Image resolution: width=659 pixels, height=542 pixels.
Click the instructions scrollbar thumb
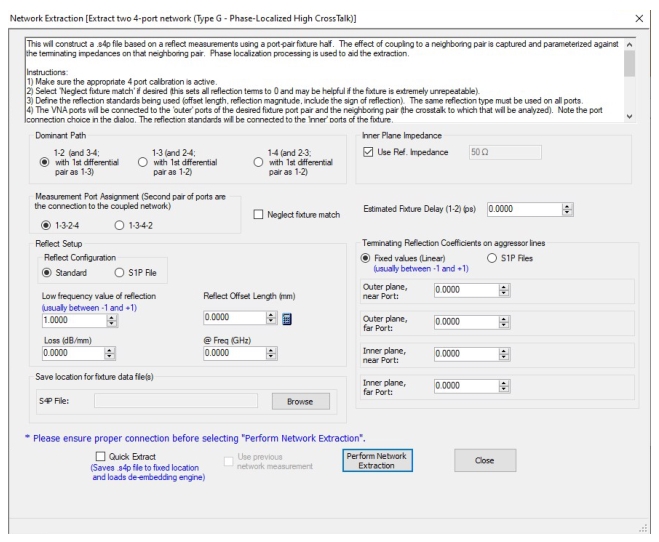click(x=629, y=63)
